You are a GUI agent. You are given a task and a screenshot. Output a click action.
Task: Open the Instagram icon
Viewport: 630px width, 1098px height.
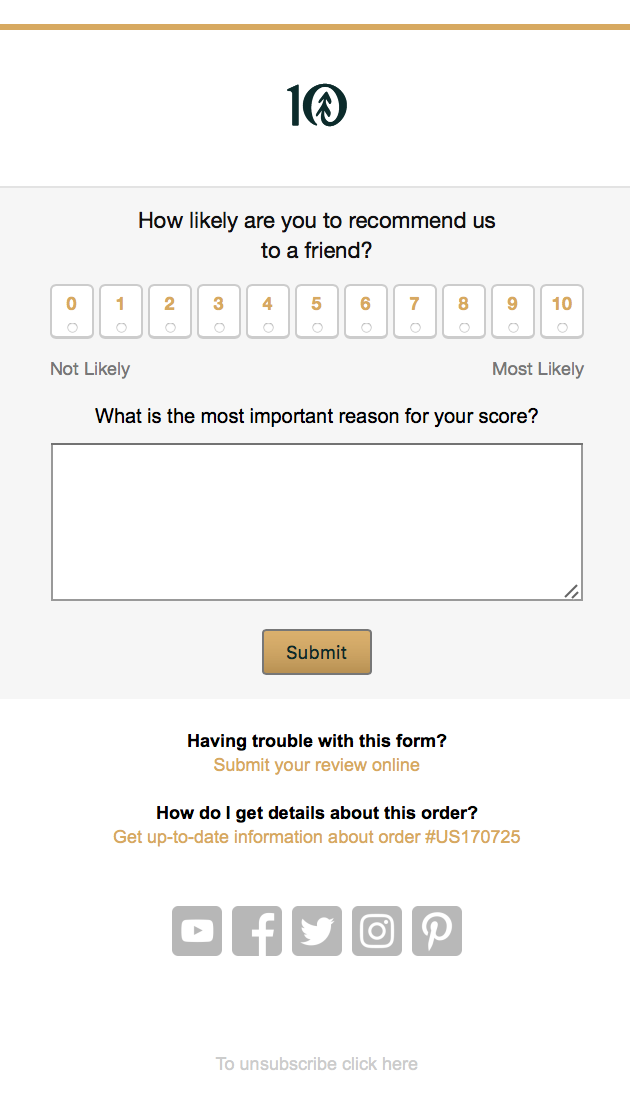376,930
